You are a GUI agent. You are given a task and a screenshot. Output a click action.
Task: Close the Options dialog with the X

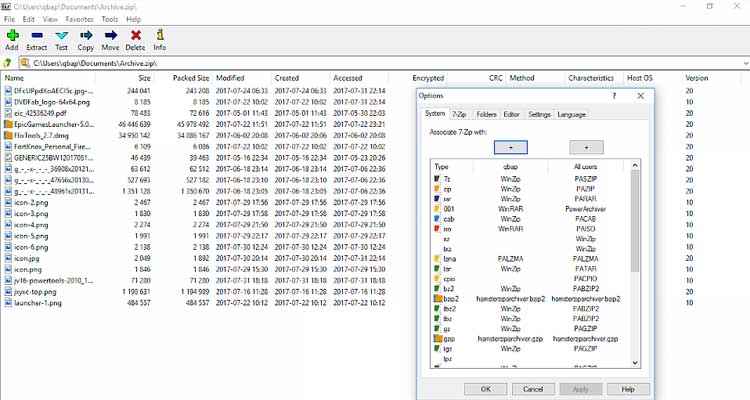640,96
